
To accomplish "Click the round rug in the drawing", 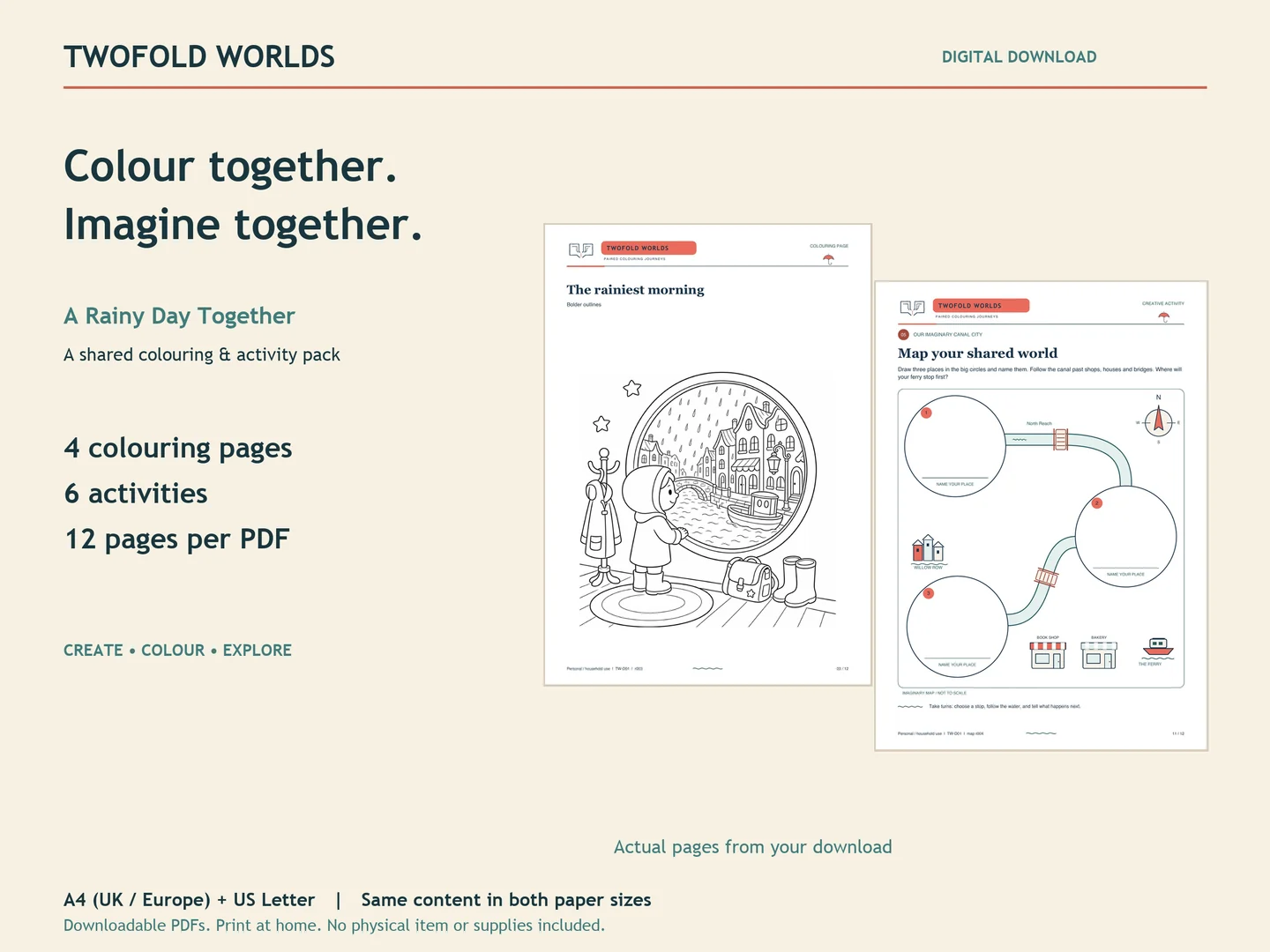I will (x=652, y=605).
